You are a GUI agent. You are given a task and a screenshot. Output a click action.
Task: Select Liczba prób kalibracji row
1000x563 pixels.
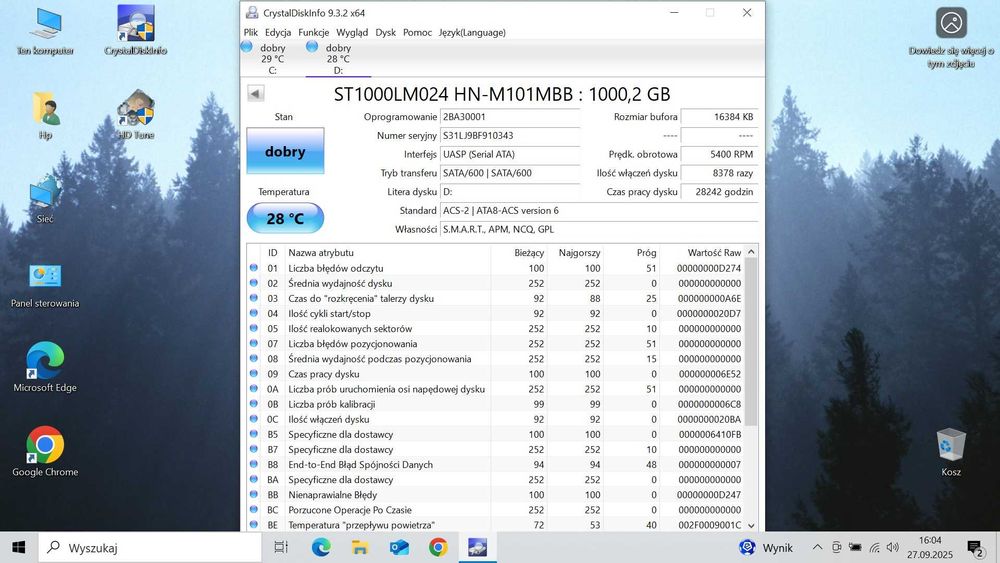click(x=496, y=404)
